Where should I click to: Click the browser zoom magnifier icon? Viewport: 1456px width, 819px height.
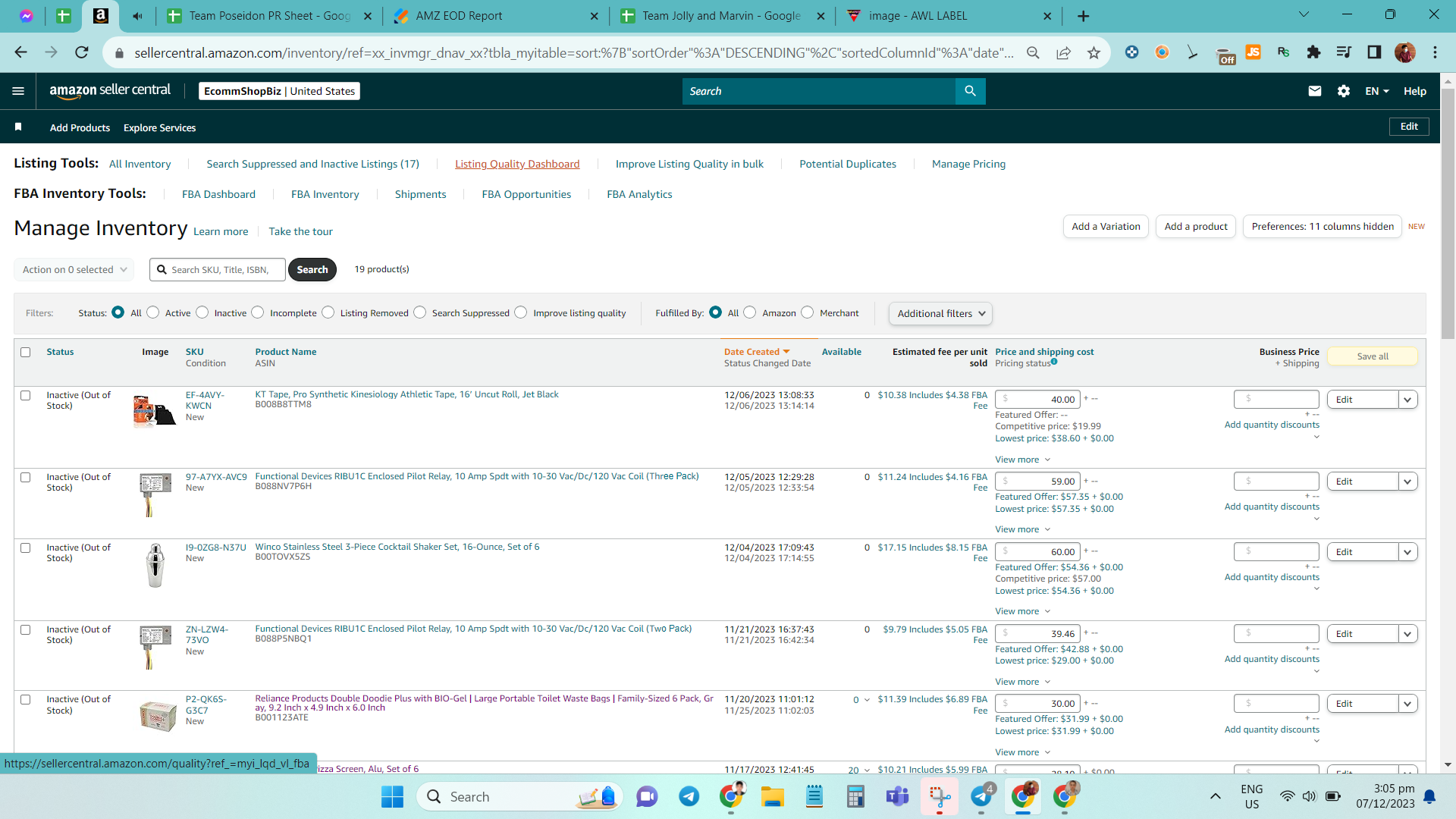click(1033, 52)
